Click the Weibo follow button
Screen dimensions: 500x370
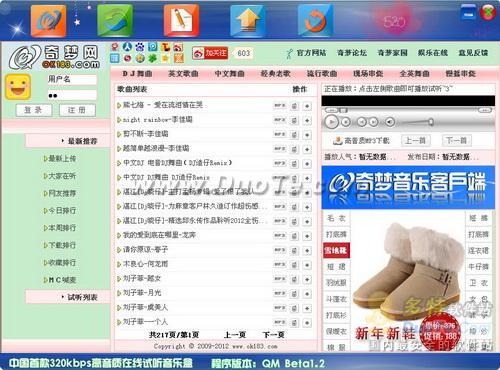(x=210, y=53)
